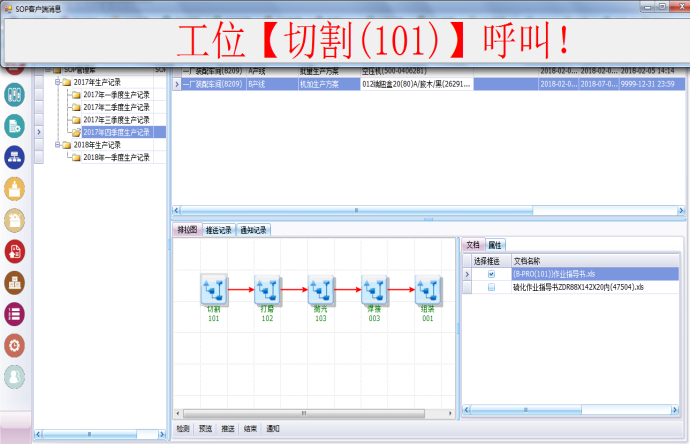Open the 属性 tab in document panel
690x444 pixels.
[x=495, y=245]
